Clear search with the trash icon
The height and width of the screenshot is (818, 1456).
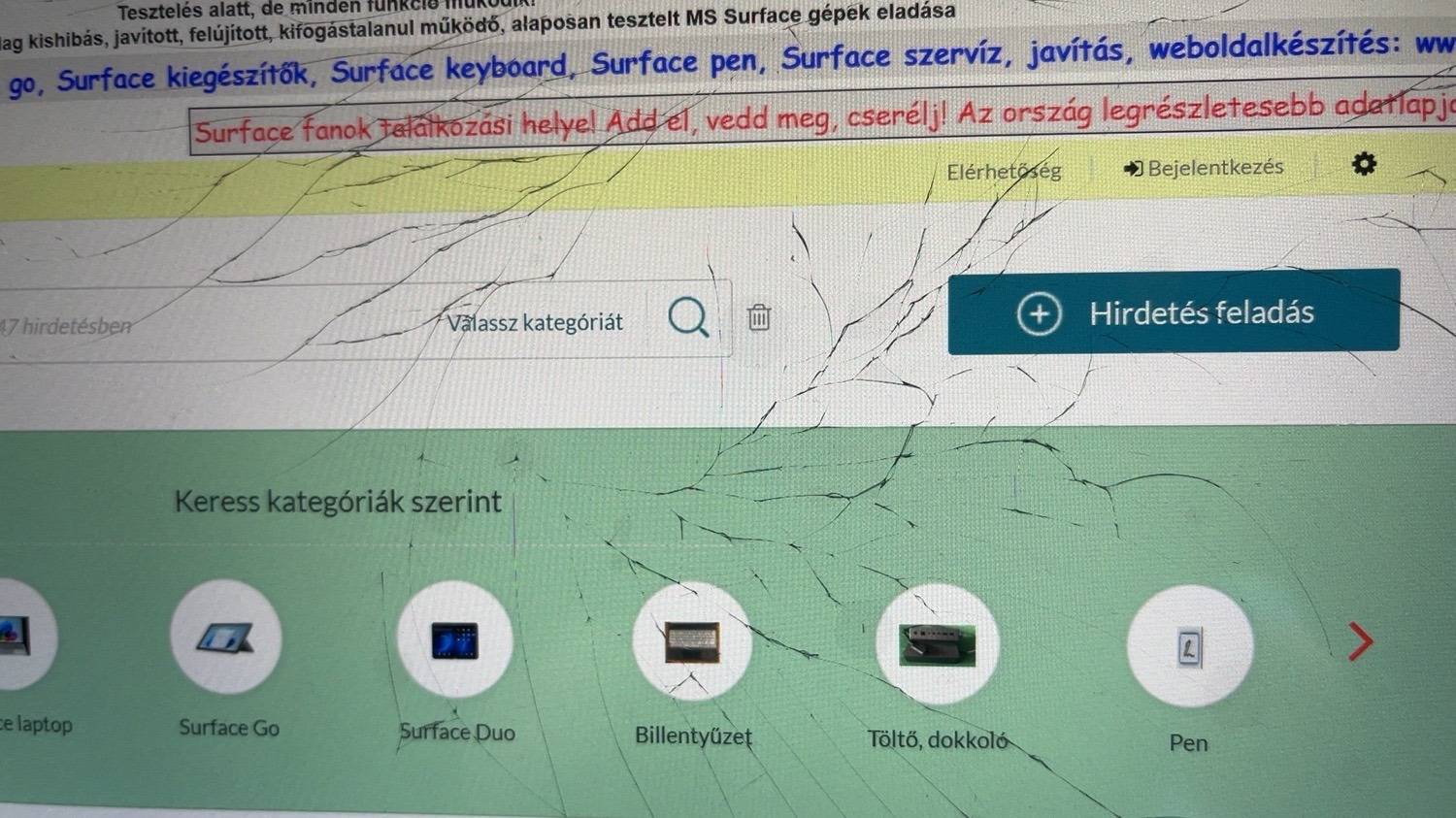(759, 316)
